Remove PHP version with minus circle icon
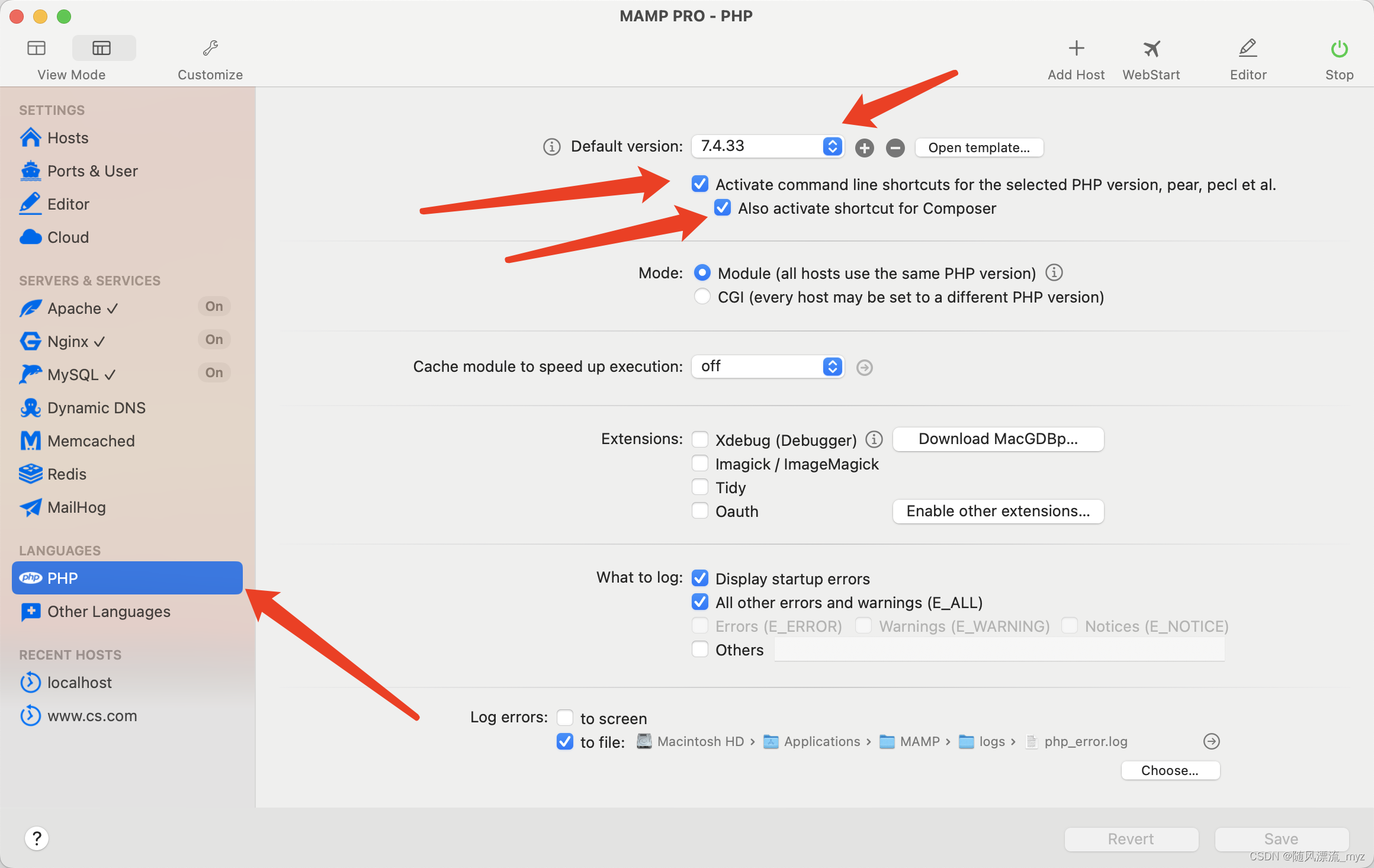 coord(895,148)
